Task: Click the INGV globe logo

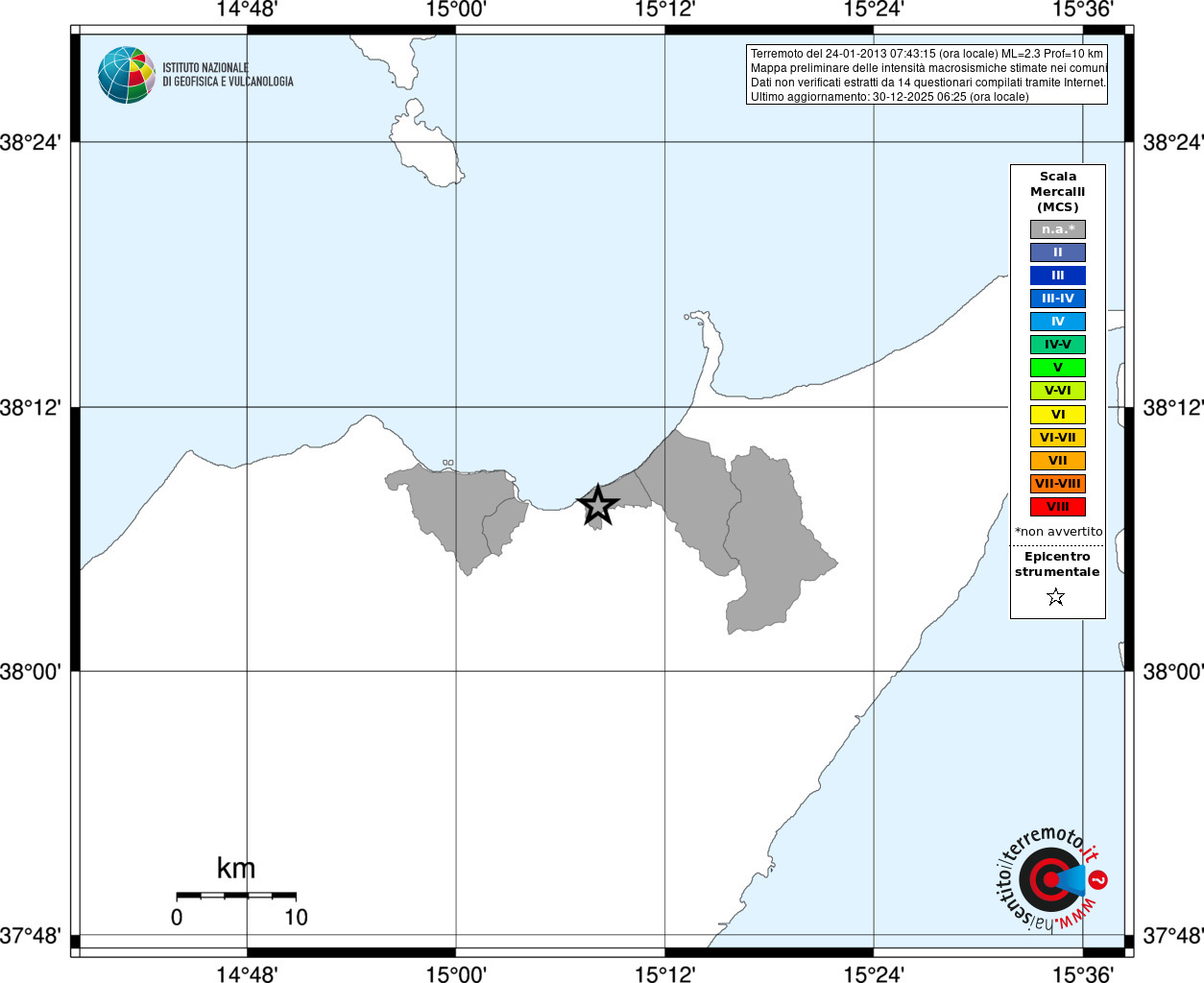Action: click(x=126, y=75)
